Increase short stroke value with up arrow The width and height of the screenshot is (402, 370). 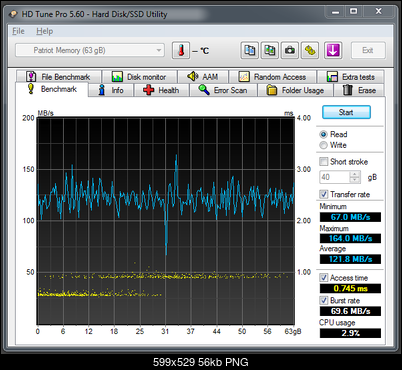pos(355,174)
